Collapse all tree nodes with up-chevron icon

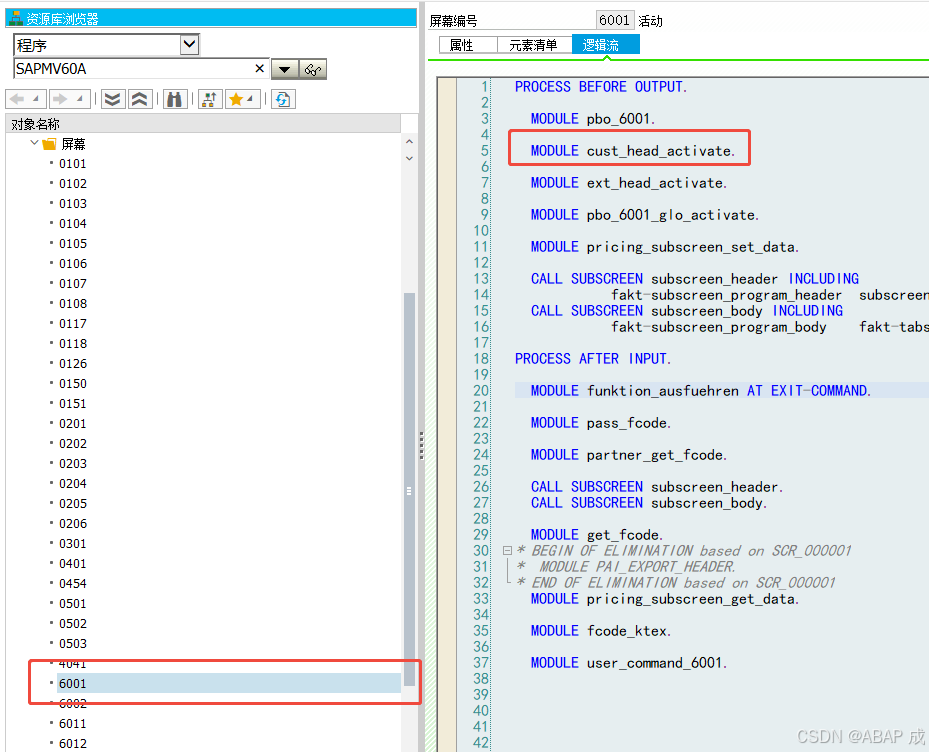[x=139, y=99]
